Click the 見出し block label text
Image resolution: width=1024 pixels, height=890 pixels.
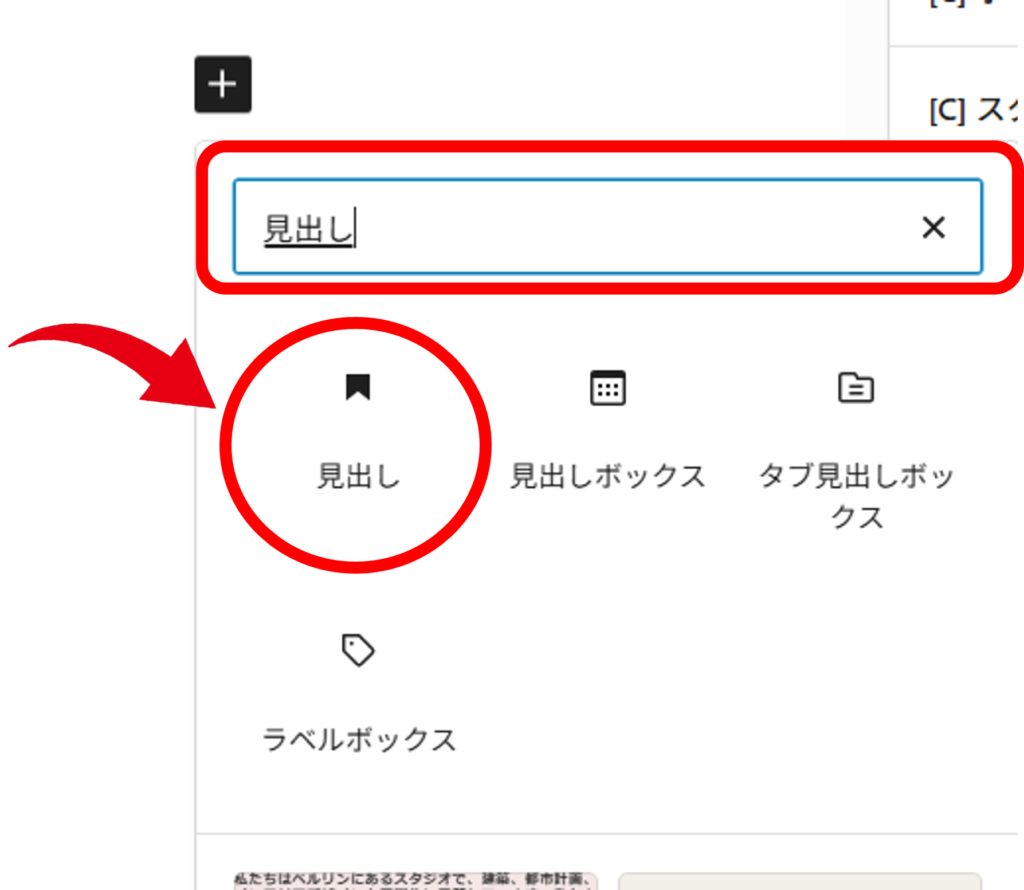click(x=358, y=476)
